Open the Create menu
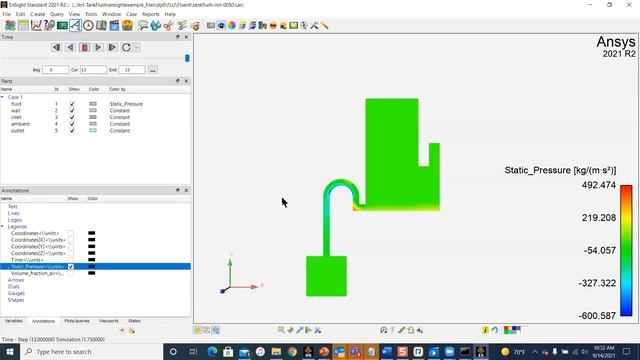The width and height of the screenshot is (640, 360). pyautogui.click(x=37, y=14)
